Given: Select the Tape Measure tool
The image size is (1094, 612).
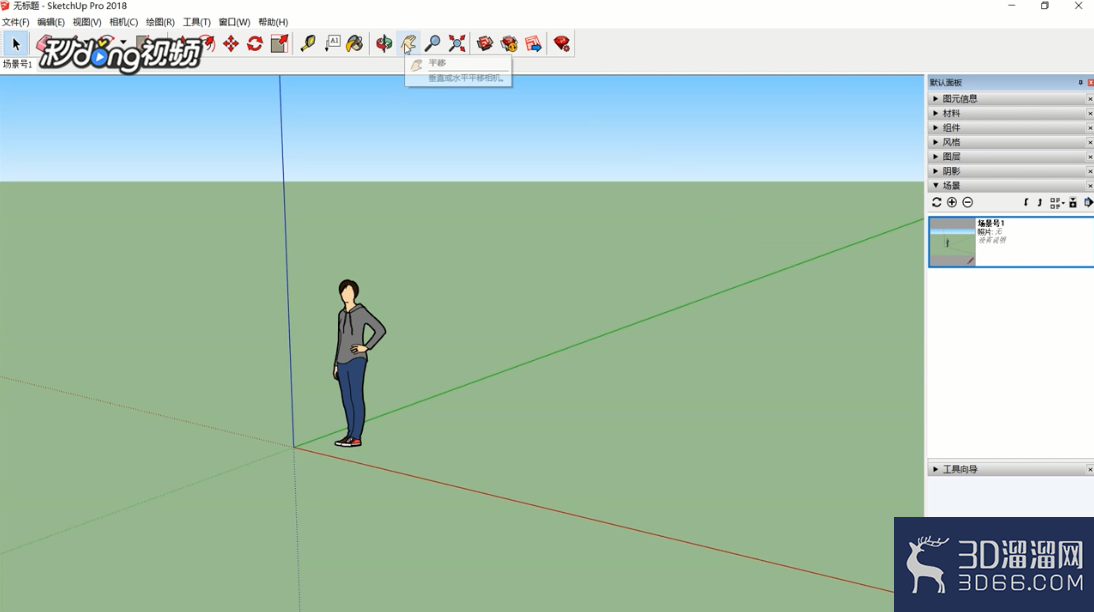Looking at the screenshot, I should tap(308, 44).
